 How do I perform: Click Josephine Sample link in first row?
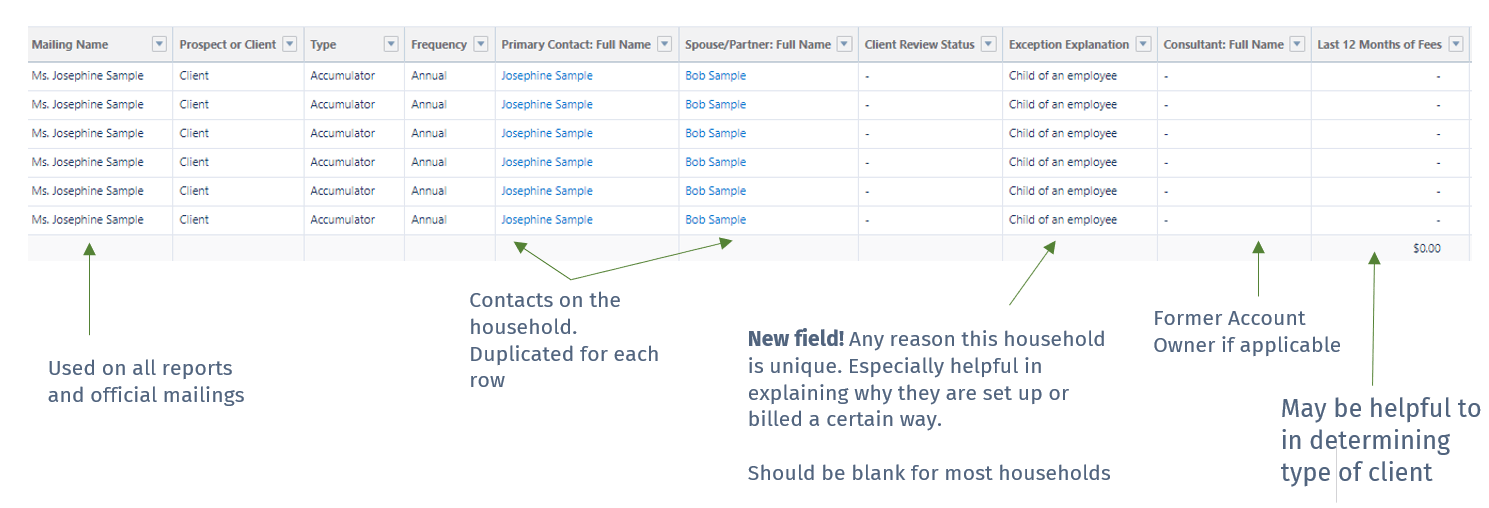tap(547, 76)
